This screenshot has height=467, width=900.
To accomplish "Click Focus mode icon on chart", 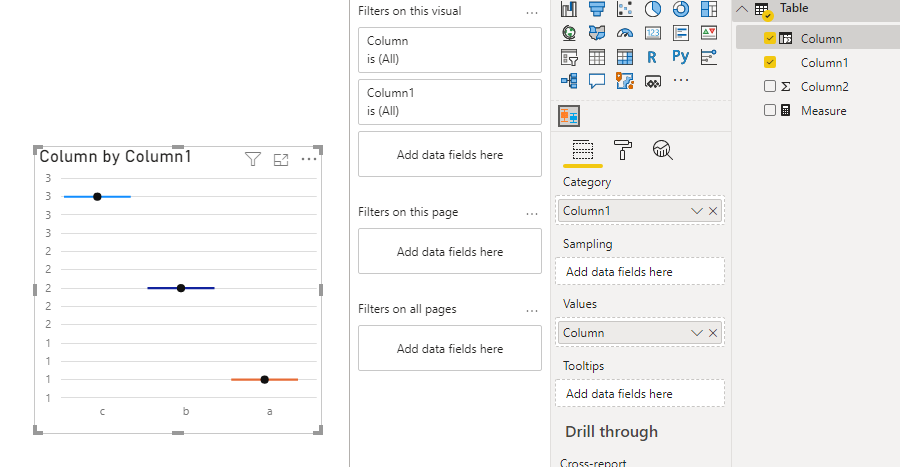I will point(281,159).
